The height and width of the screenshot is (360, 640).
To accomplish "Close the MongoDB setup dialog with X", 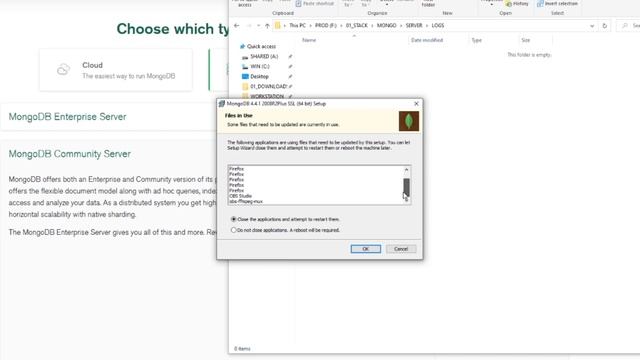I will (x=416, y=104).
